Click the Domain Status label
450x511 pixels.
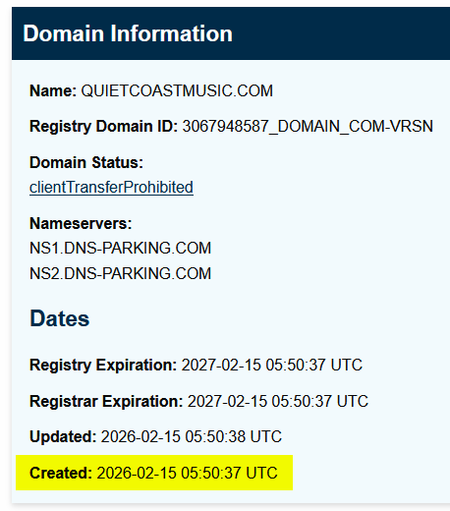pyautogui.click(x=86, y=163)
